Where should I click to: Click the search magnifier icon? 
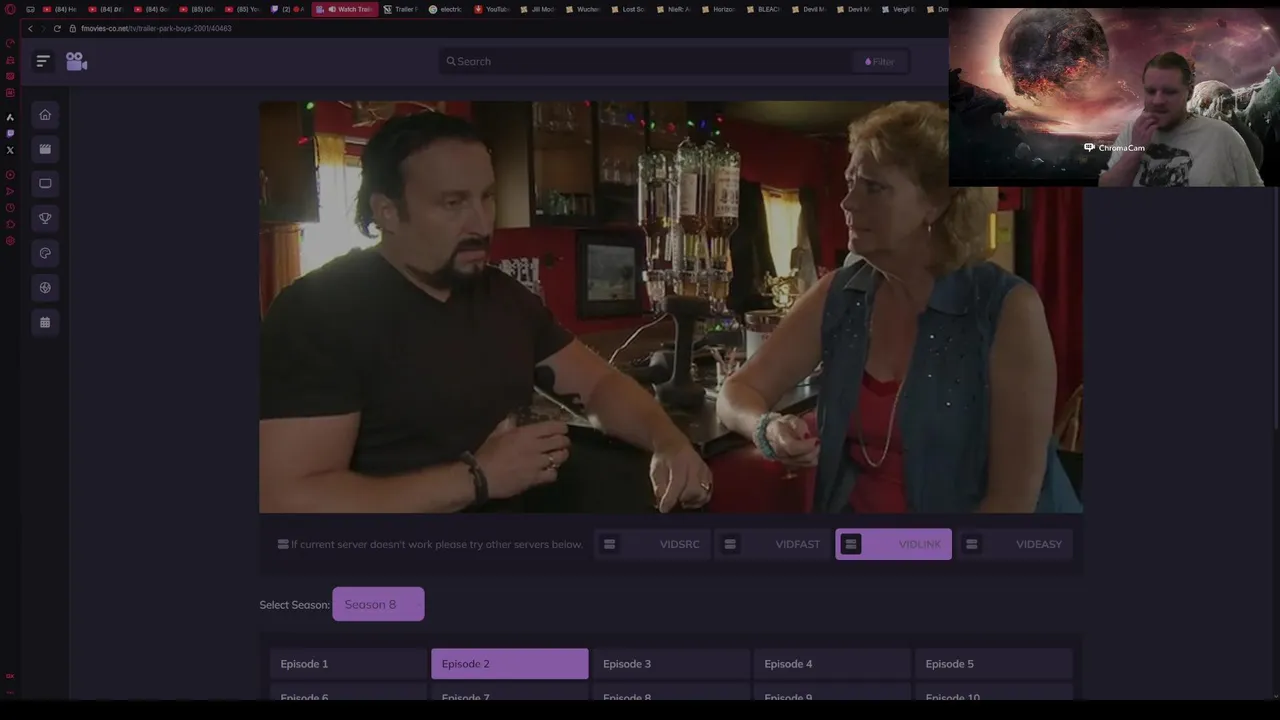point(451,61)
